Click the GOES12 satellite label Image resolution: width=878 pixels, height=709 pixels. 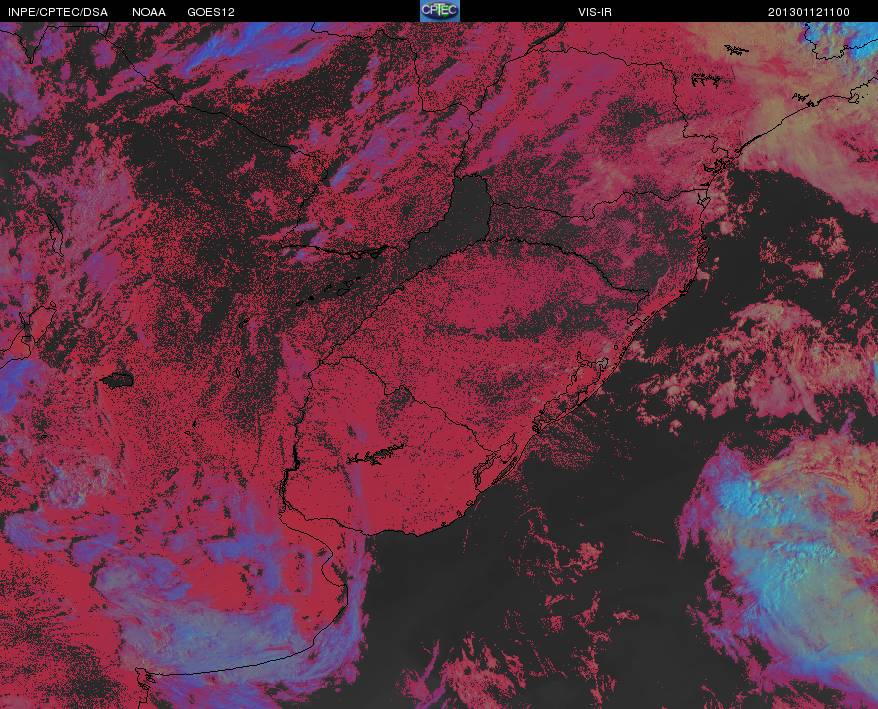pyautogui.click(x=211, y=12)
